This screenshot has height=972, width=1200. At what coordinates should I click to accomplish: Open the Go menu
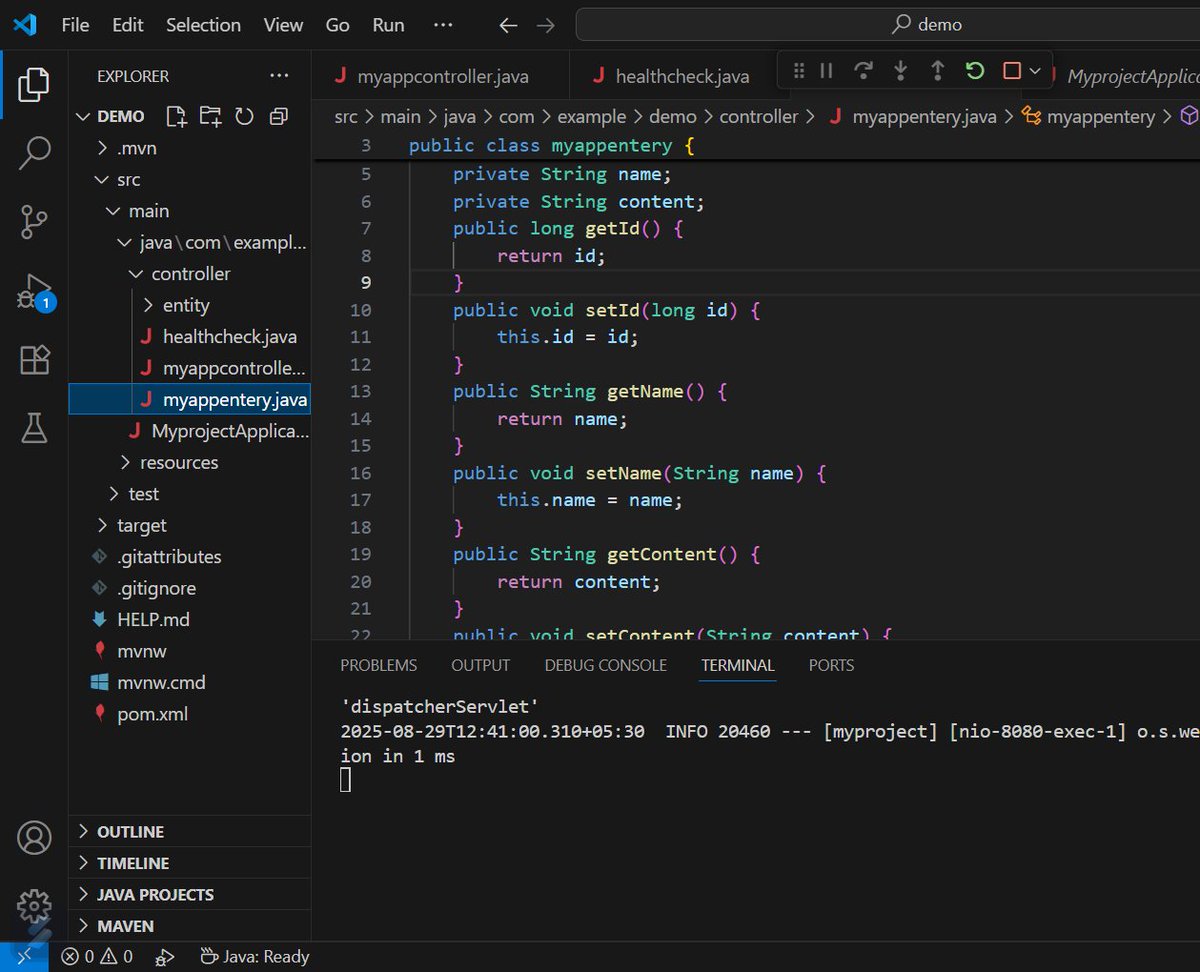click(x=337, y=25)
